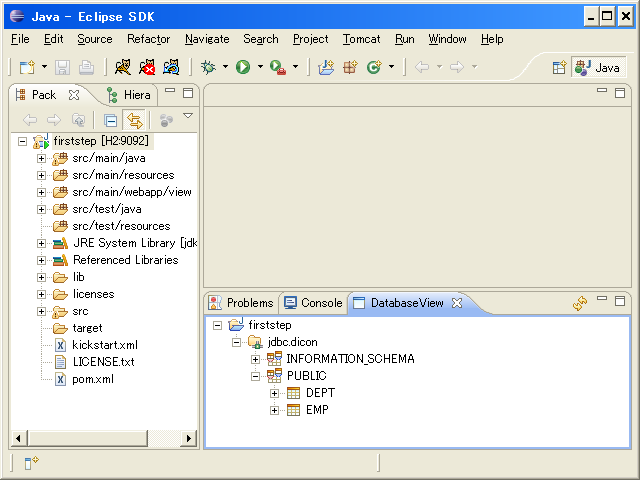Expand the src/main/java folder
The width and height of the screenshot is (640, 480).
click(42, 158)
